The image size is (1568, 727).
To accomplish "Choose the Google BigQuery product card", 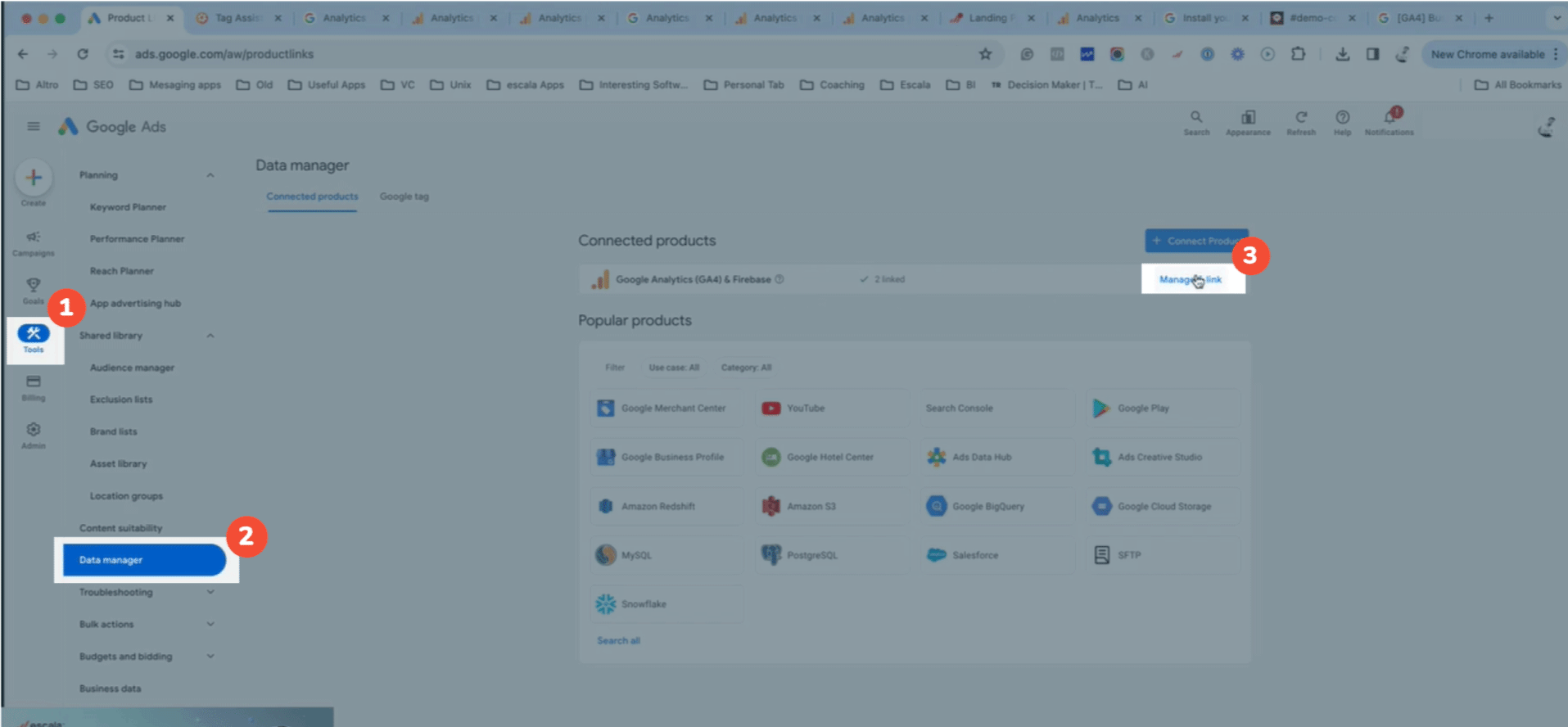I will coord(997,506).
